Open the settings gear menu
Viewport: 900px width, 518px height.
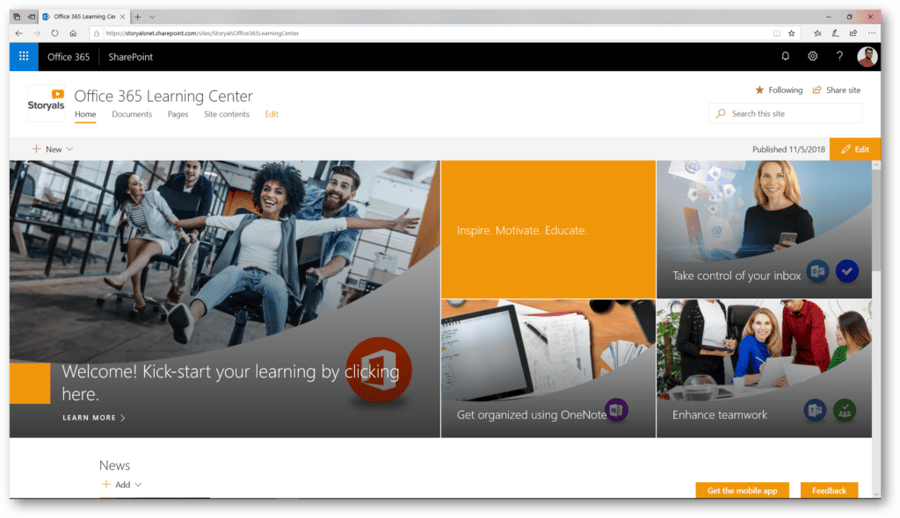(813, 56)
